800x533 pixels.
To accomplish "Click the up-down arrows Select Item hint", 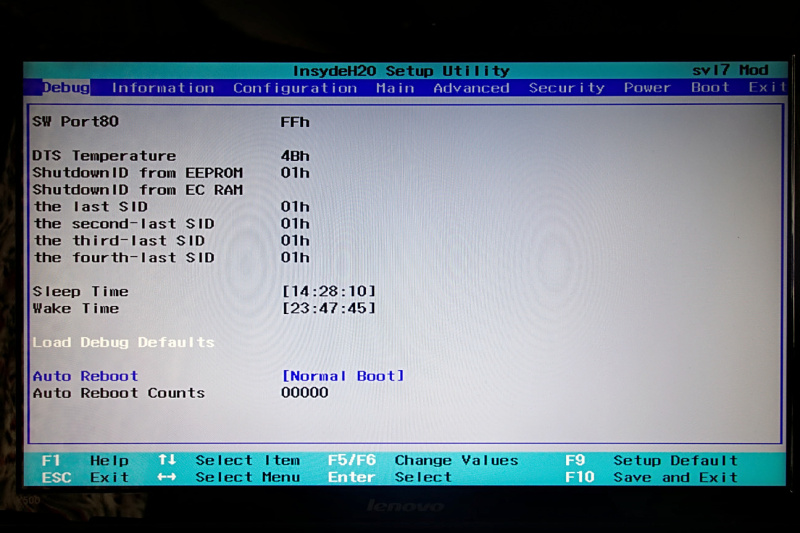I will pyautogui.click(x=229, y=460).
